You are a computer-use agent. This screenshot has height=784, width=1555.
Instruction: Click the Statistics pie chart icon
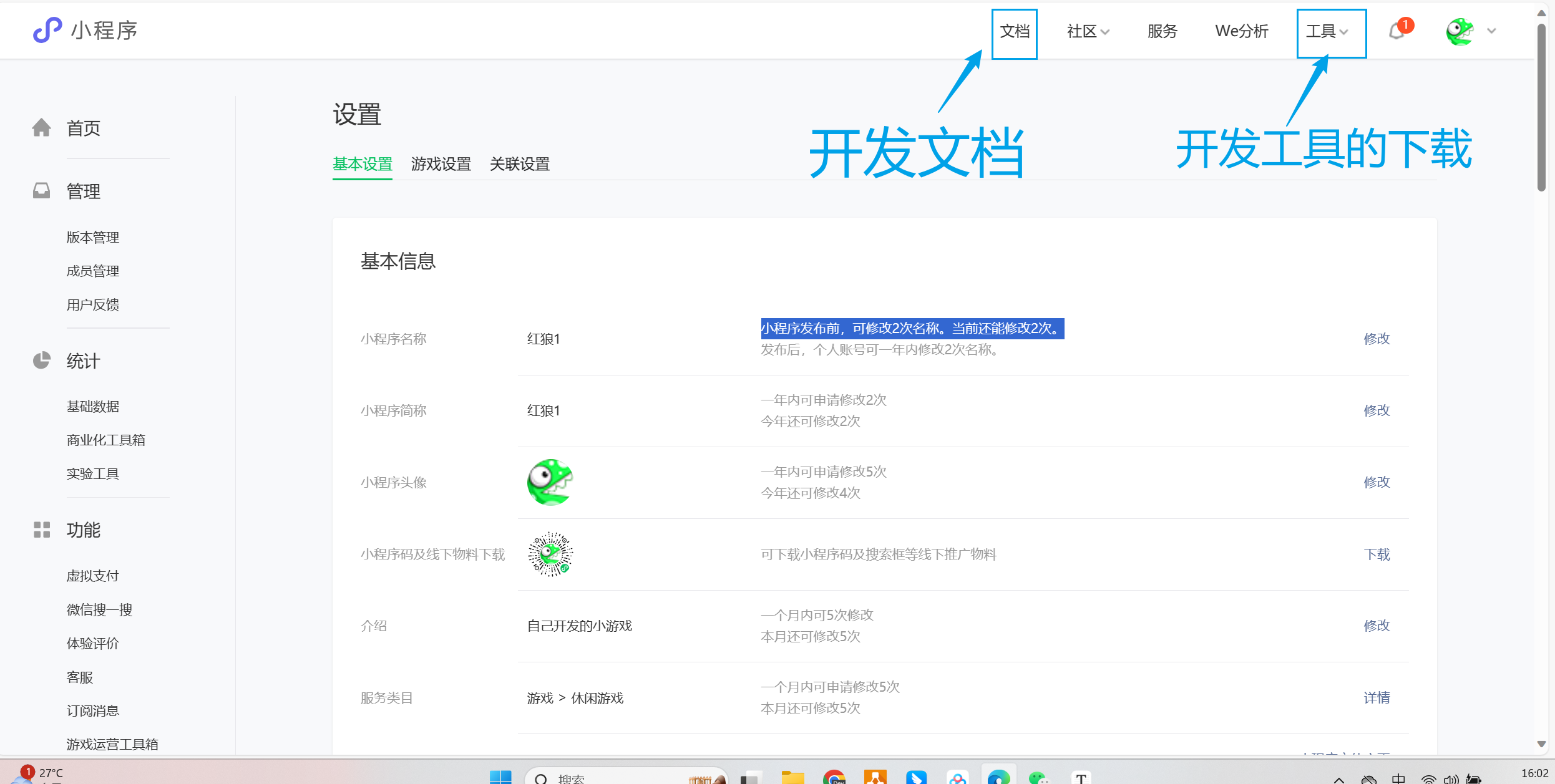(42, 361)
